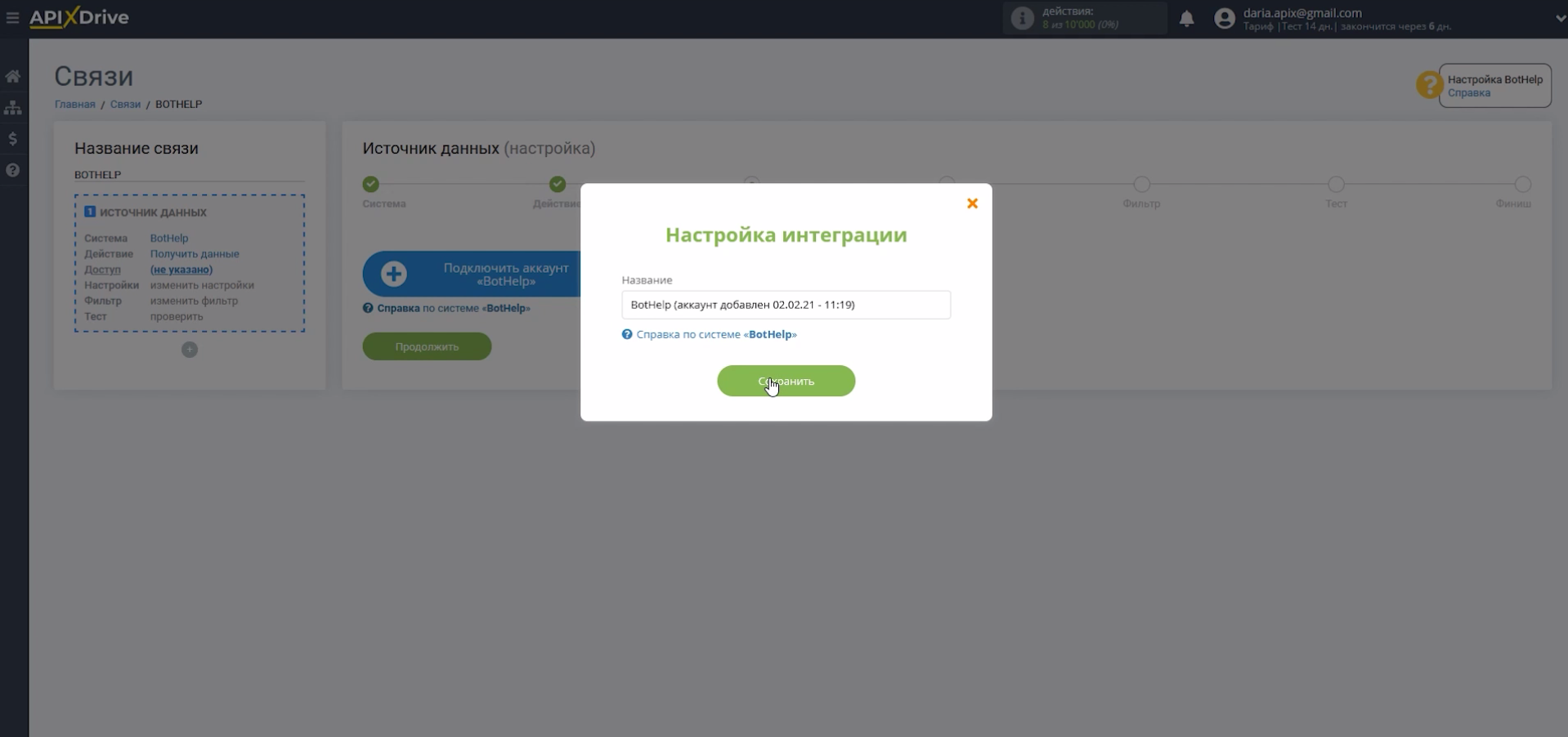Click the Система step checkmark
Screen dimensions: 1568x737
coord(371,184)
